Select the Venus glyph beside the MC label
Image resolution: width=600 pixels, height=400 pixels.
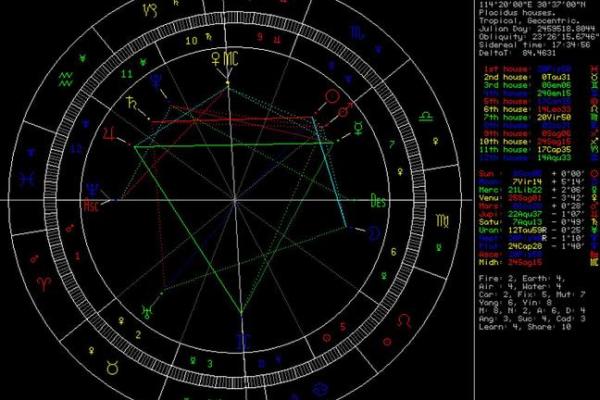[x=216, y=59]
